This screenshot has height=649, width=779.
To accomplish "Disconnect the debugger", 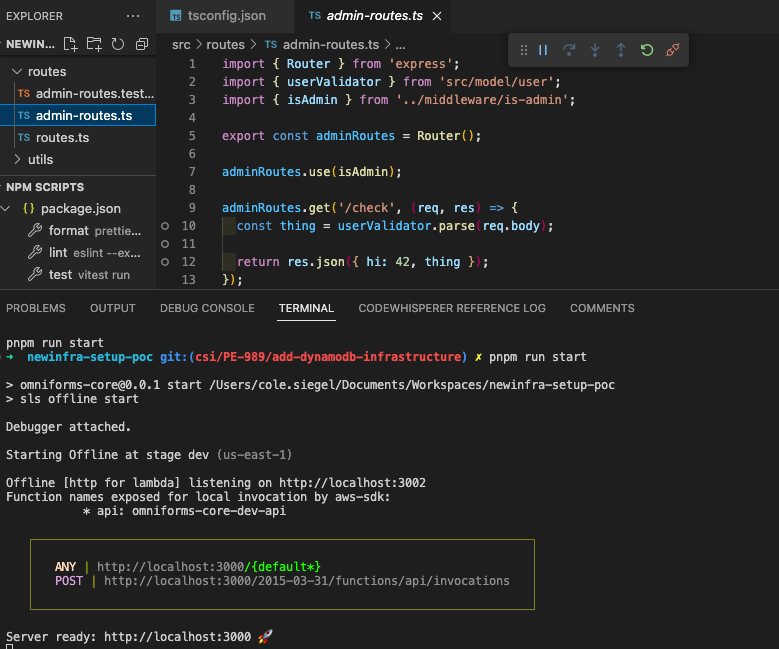I will point(673,50).
